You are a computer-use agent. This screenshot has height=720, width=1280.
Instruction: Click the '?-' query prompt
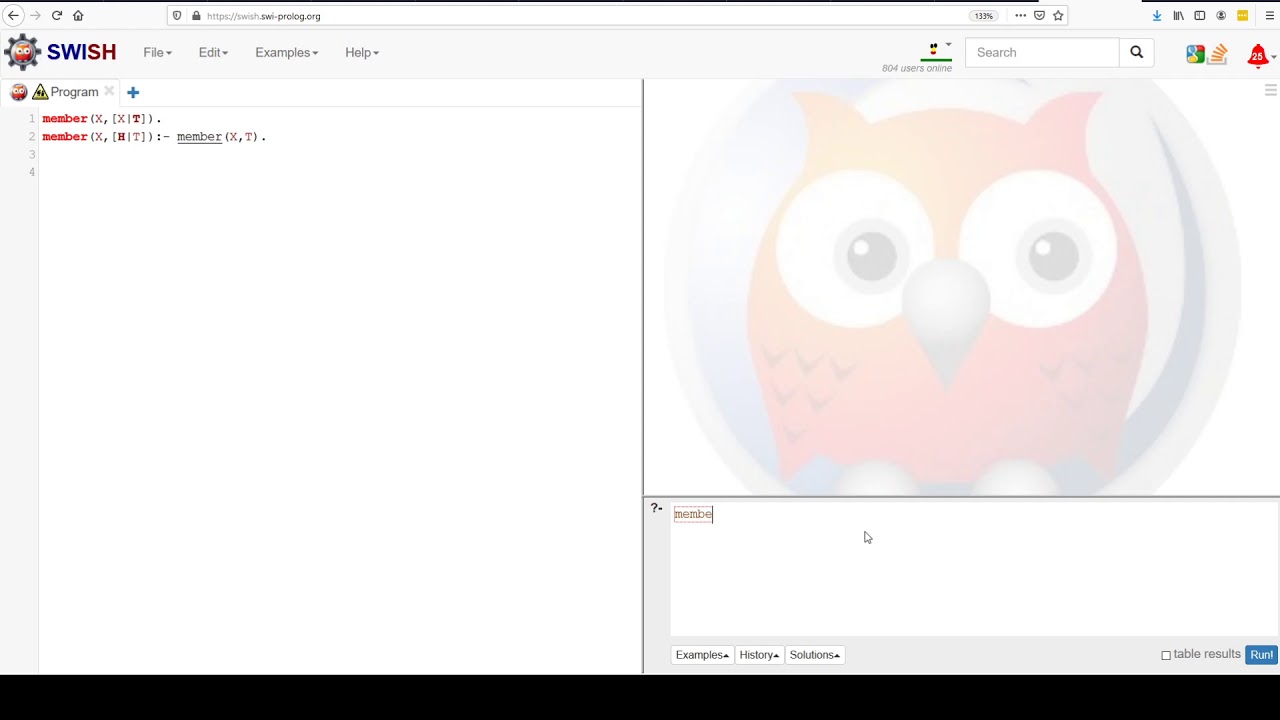click(656, 508)
